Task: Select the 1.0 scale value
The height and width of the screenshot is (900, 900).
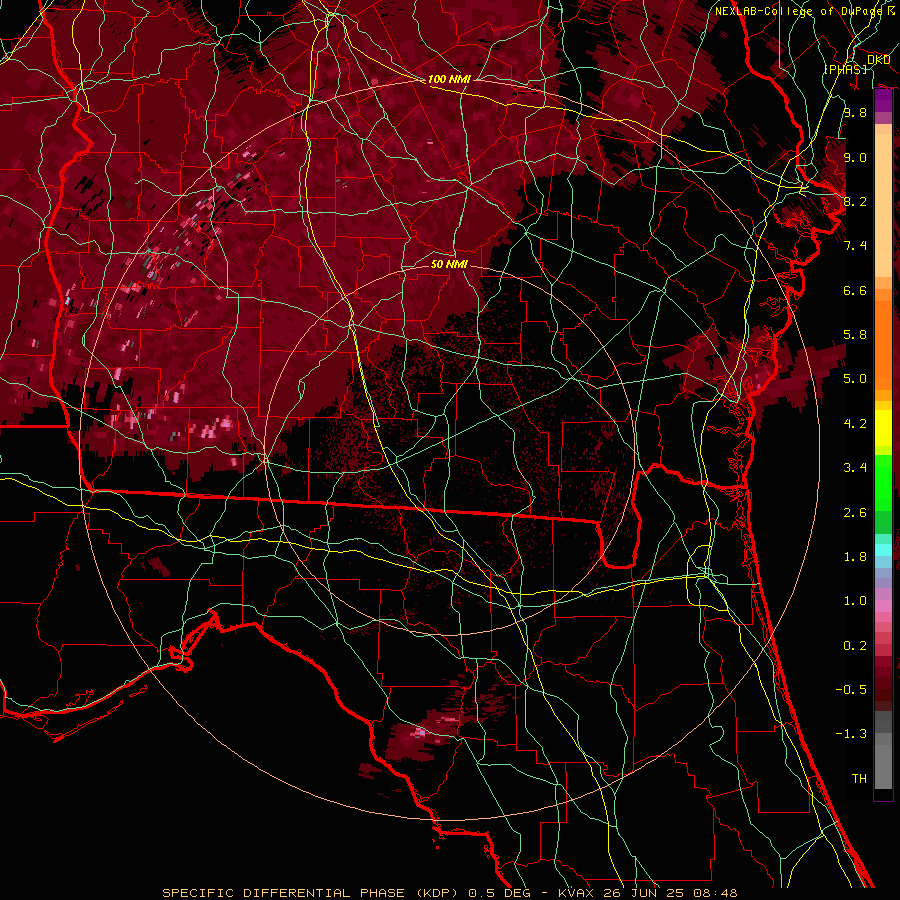Action: click(x=855, y=601)
